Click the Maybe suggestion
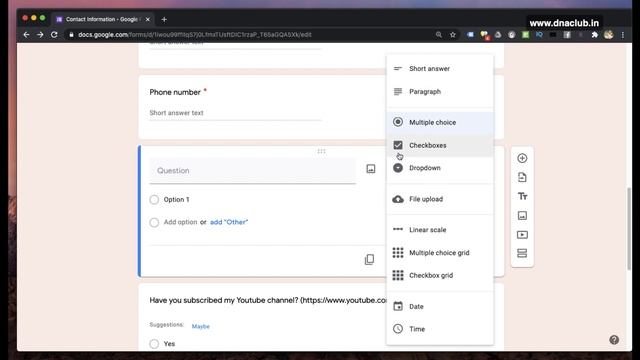Viewport: 640px width, 360px height. tap(200, 326)
